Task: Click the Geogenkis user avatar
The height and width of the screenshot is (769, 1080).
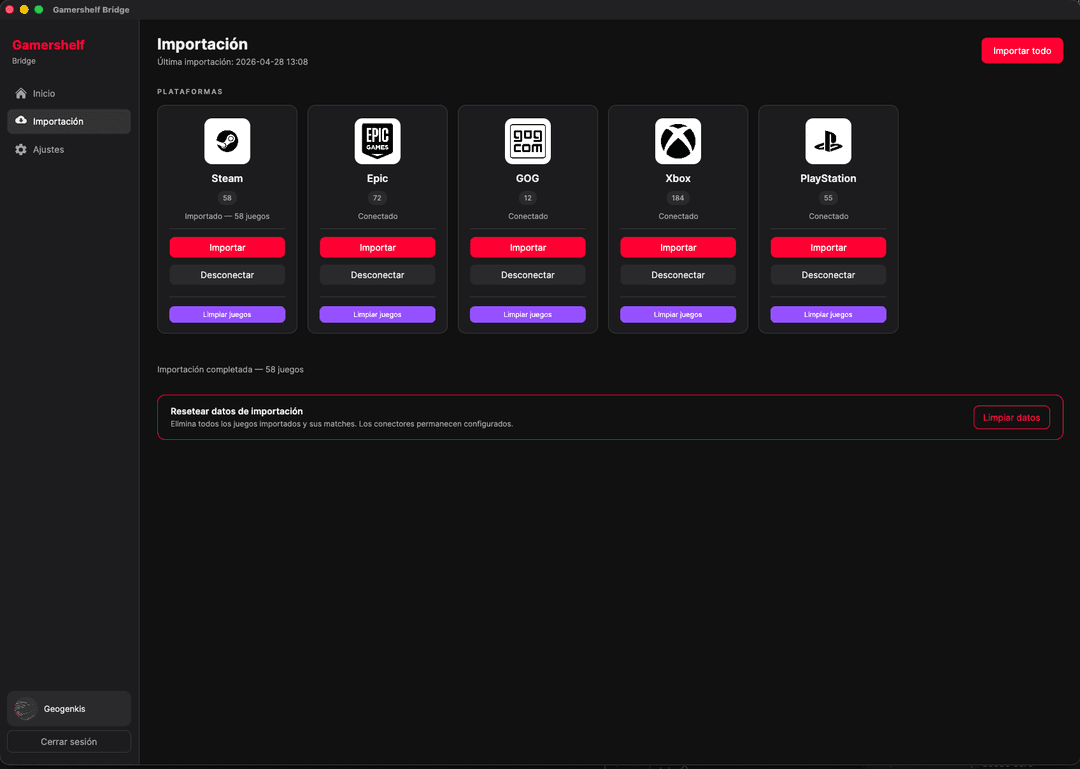Action: 25,709
